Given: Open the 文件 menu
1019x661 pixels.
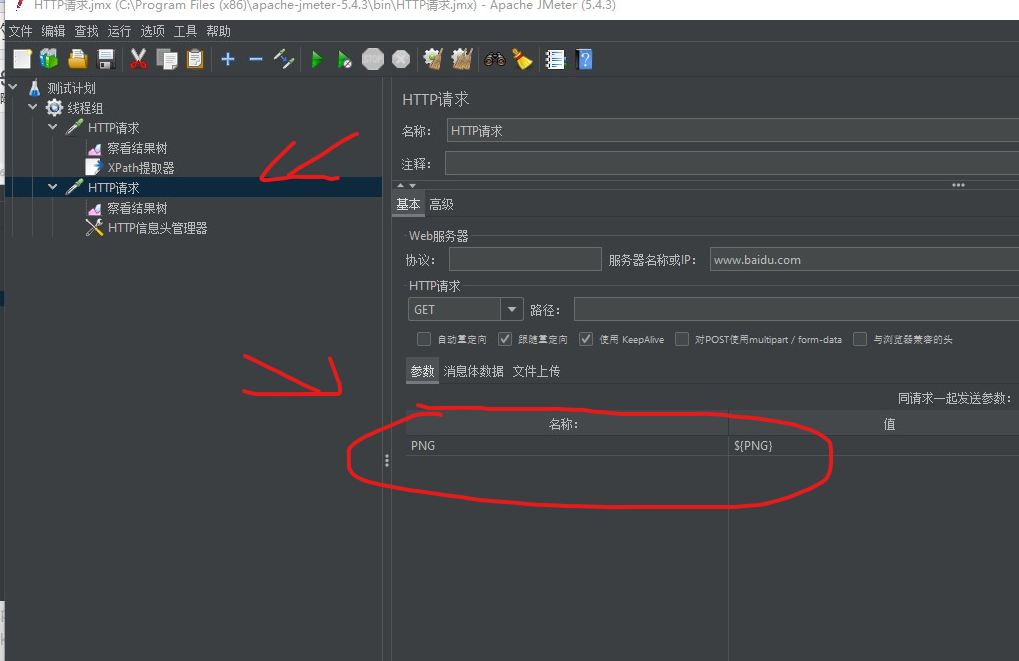Looking at the screenshot, I should [x=20, y=31].
